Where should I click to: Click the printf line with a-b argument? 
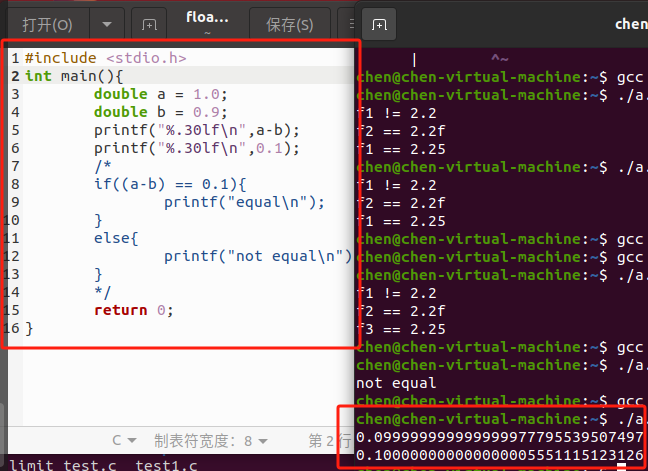tap(197, 130)
